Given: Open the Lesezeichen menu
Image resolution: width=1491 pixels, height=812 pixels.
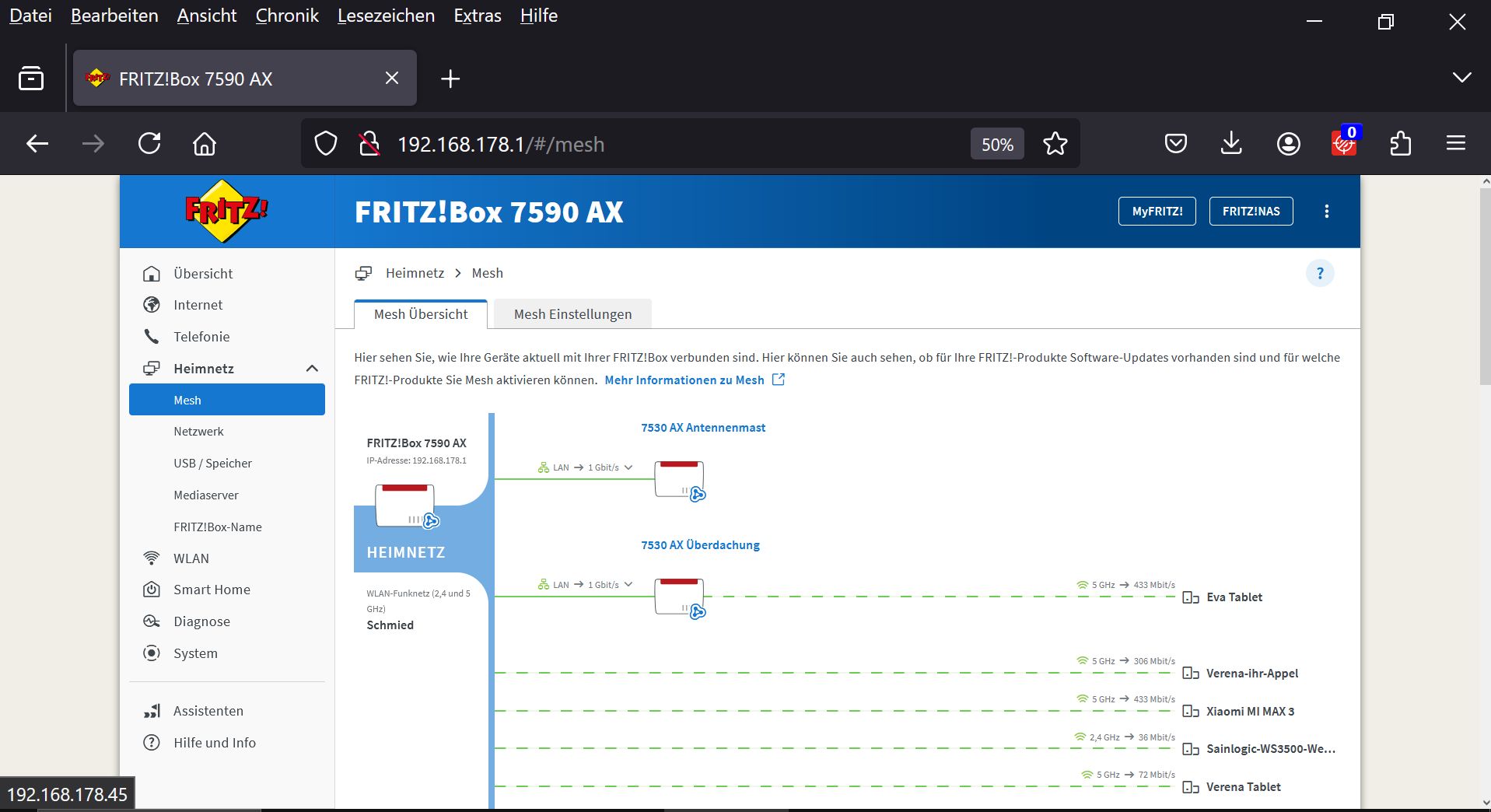Looking at the screenshot, I should pos(386,16).
